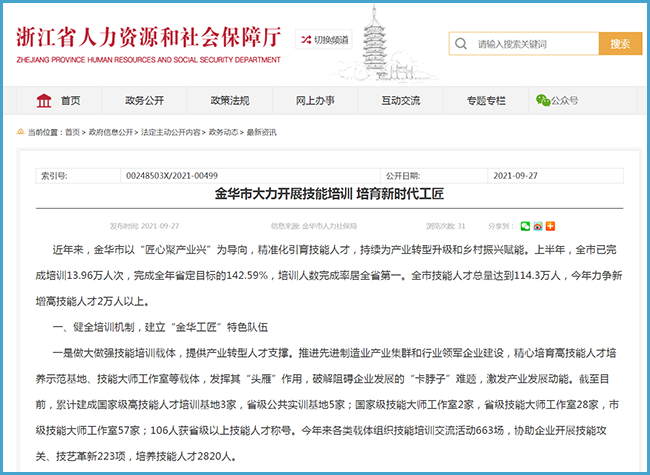The image size is (650, 475).
Task: Click the magnifier icon in search box
Action: tap(463, 44)
